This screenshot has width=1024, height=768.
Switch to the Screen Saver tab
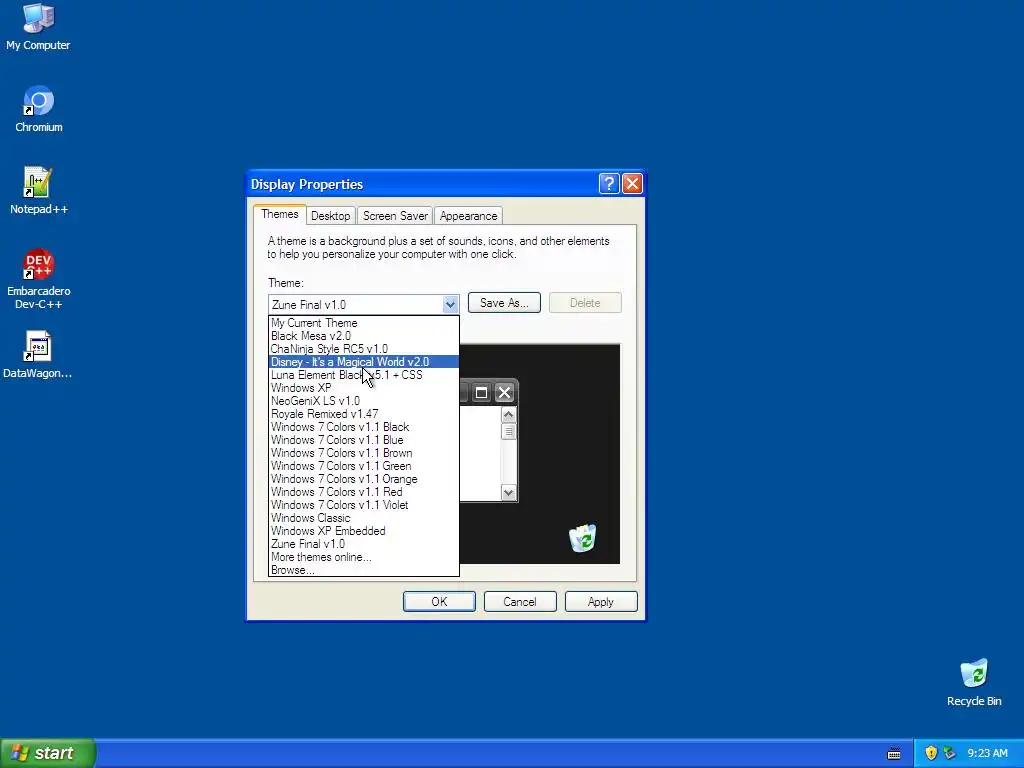click(395, 216)
